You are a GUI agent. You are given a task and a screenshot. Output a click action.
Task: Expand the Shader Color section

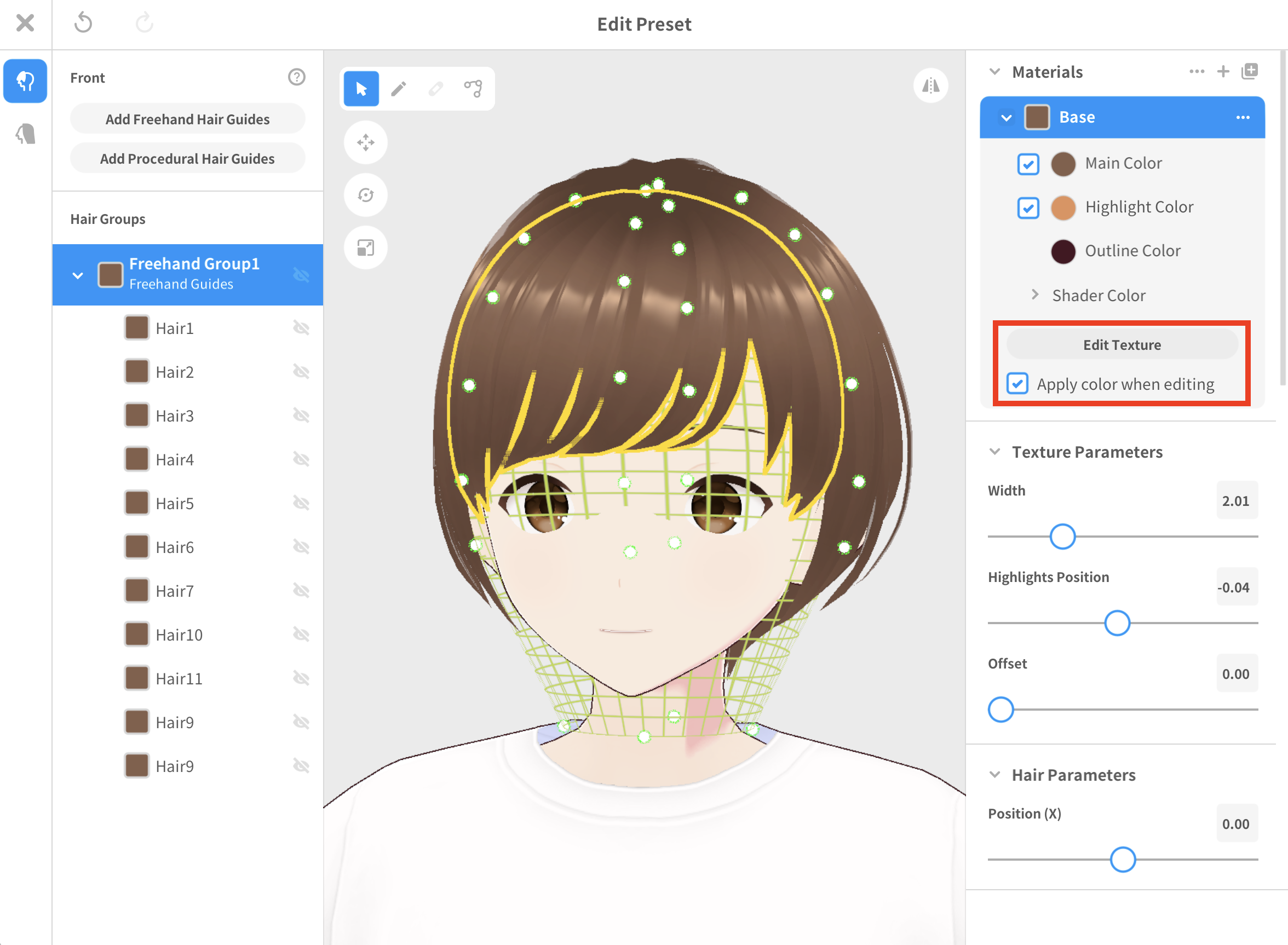1034,295
